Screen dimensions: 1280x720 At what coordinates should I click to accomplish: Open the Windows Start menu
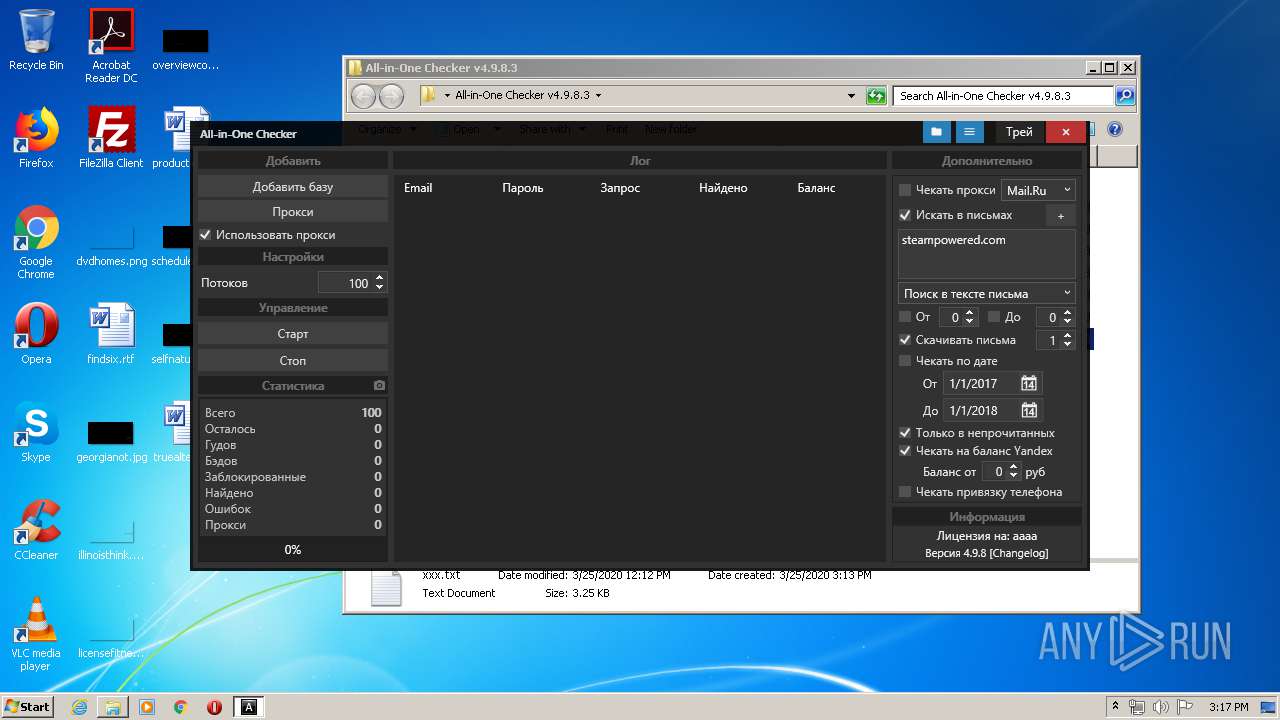[28, 707]
